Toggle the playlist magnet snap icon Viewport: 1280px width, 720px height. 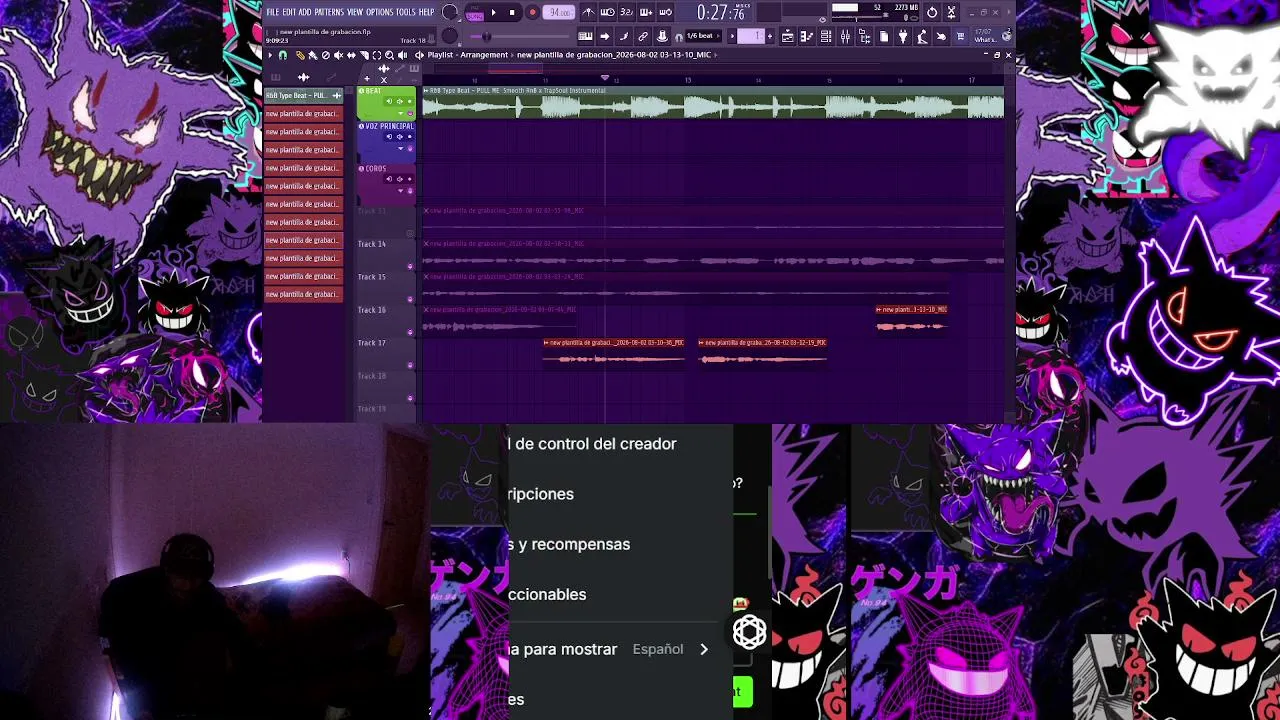pos(283,55)
